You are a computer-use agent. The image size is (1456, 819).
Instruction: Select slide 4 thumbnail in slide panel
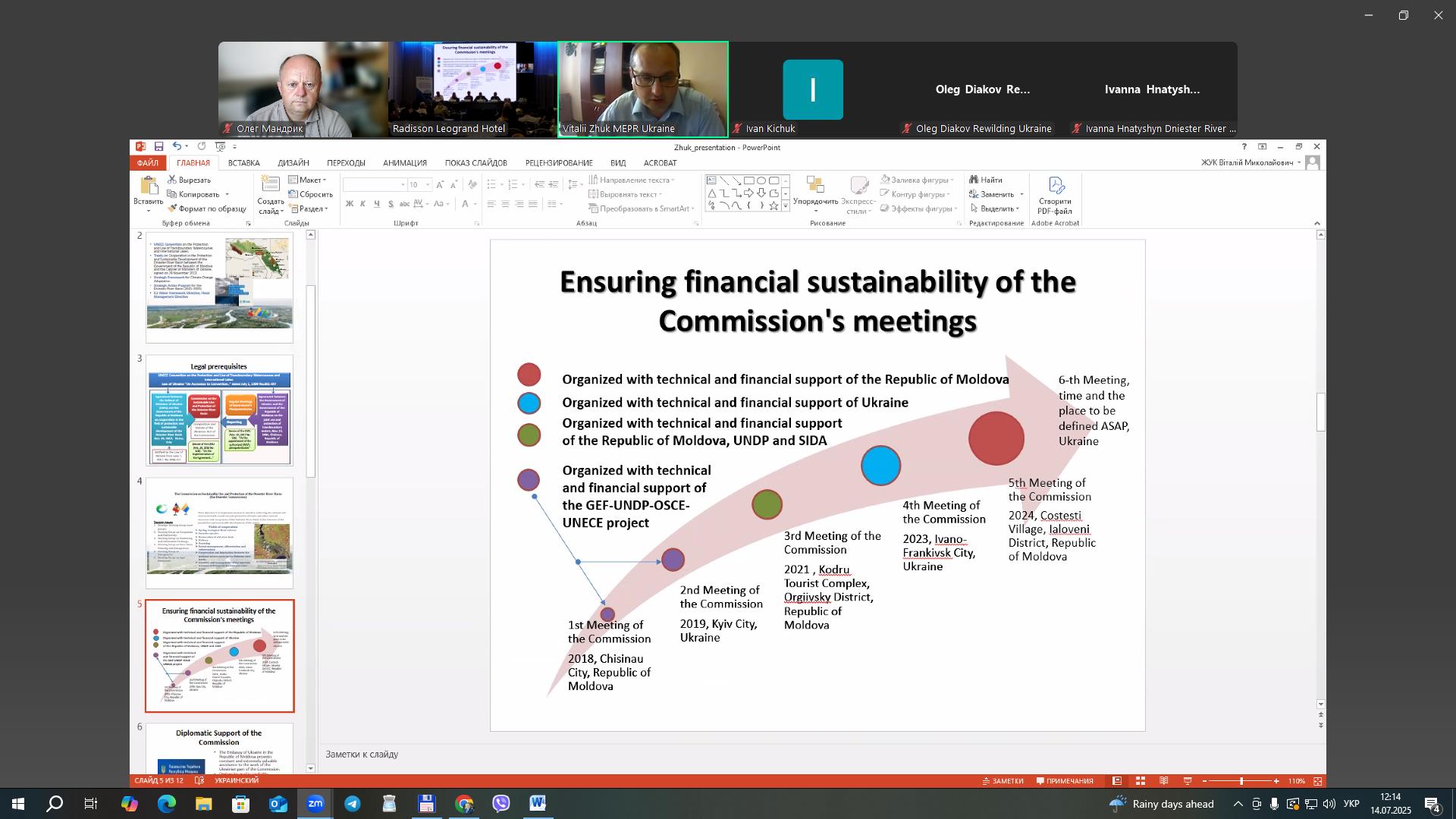[219, 532]
